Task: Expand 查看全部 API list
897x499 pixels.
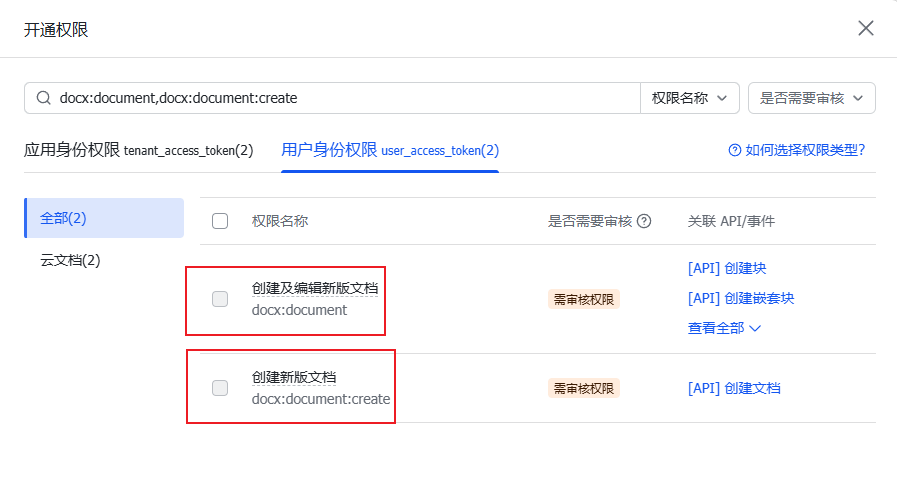Action: pos(724,328)
